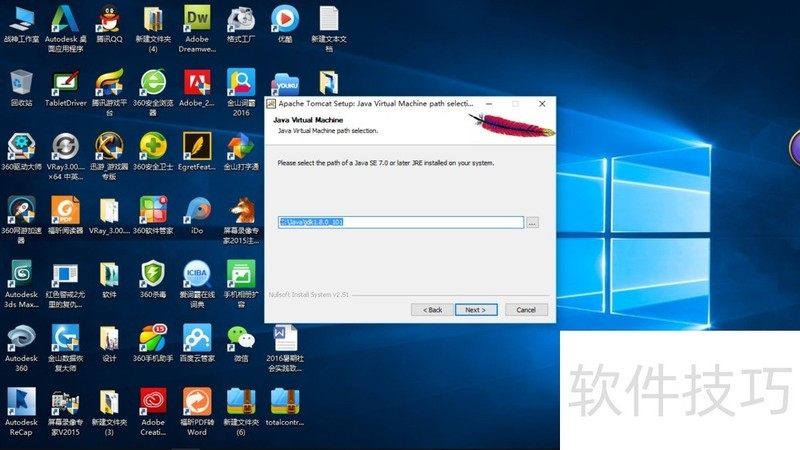Select the 360 Driver Master (360驱动大师) icon
800x450 pixels.
click(21, 147)
